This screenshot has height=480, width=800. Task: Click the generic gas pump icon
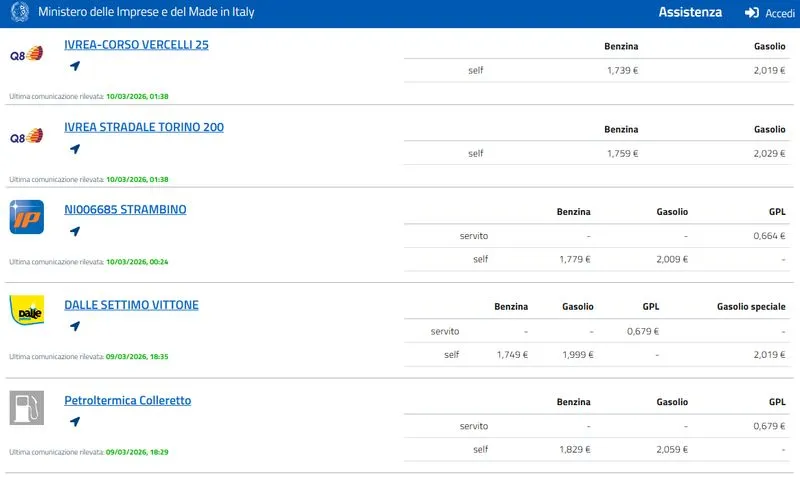pyautogui.click(x=26, y=408)
